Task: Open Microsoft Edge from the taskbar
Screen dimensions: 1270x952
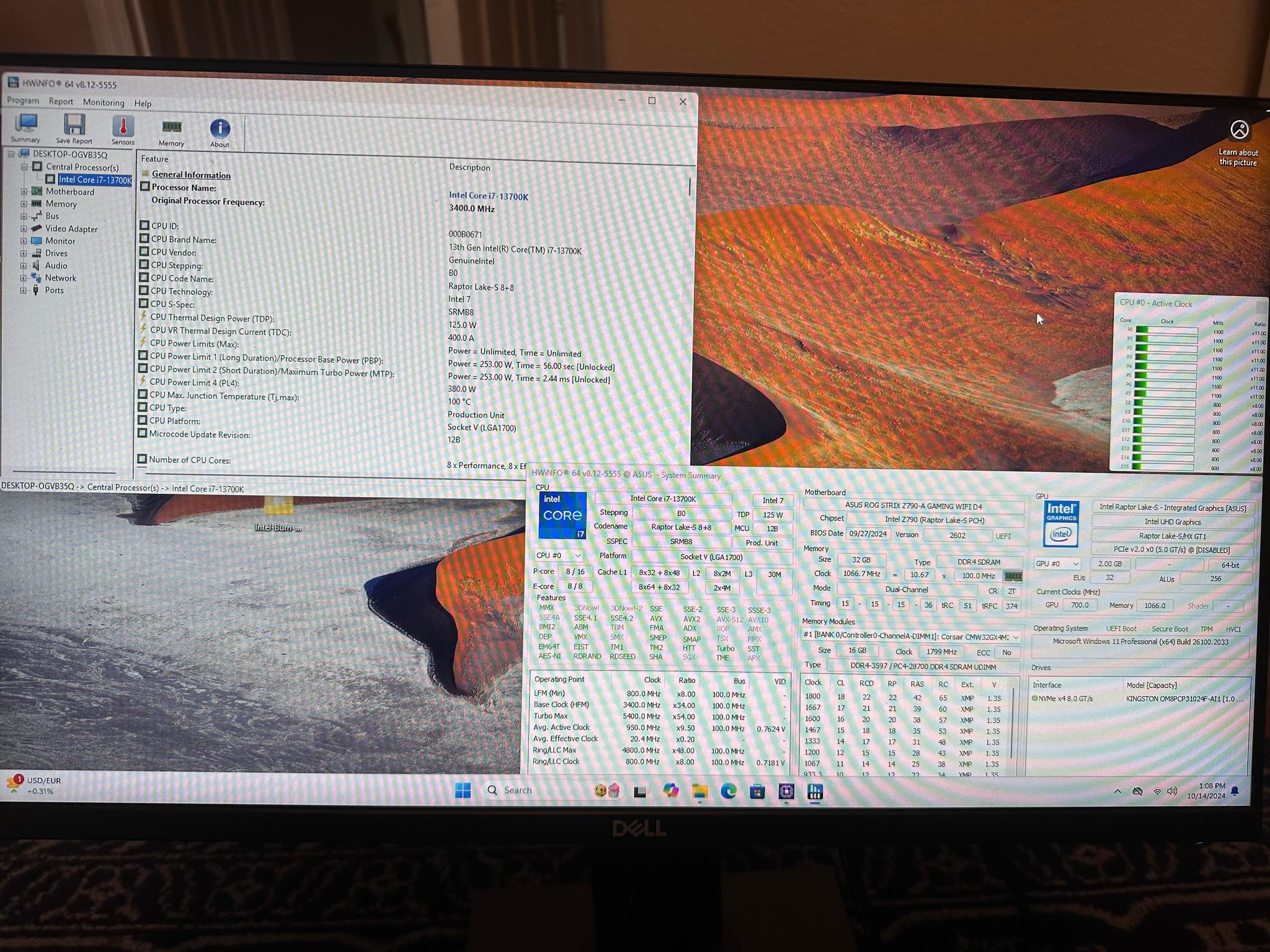Action: (x=728, y=791)
